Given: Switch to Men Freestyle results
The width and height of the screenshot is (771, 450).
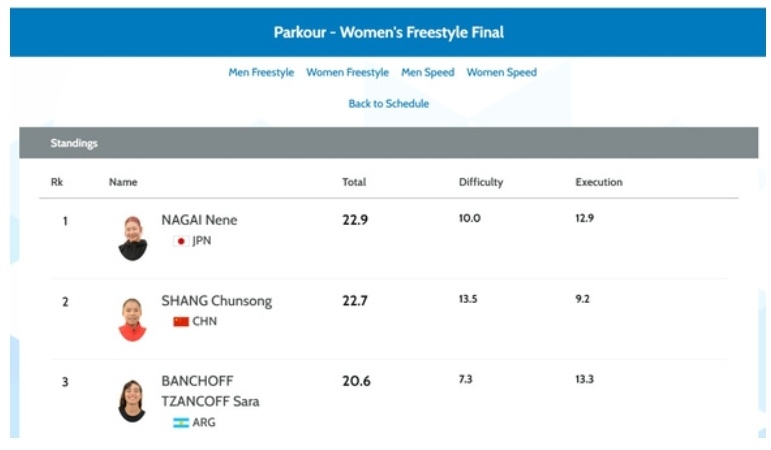Looking at the screenshot, I should click(261, 72).
